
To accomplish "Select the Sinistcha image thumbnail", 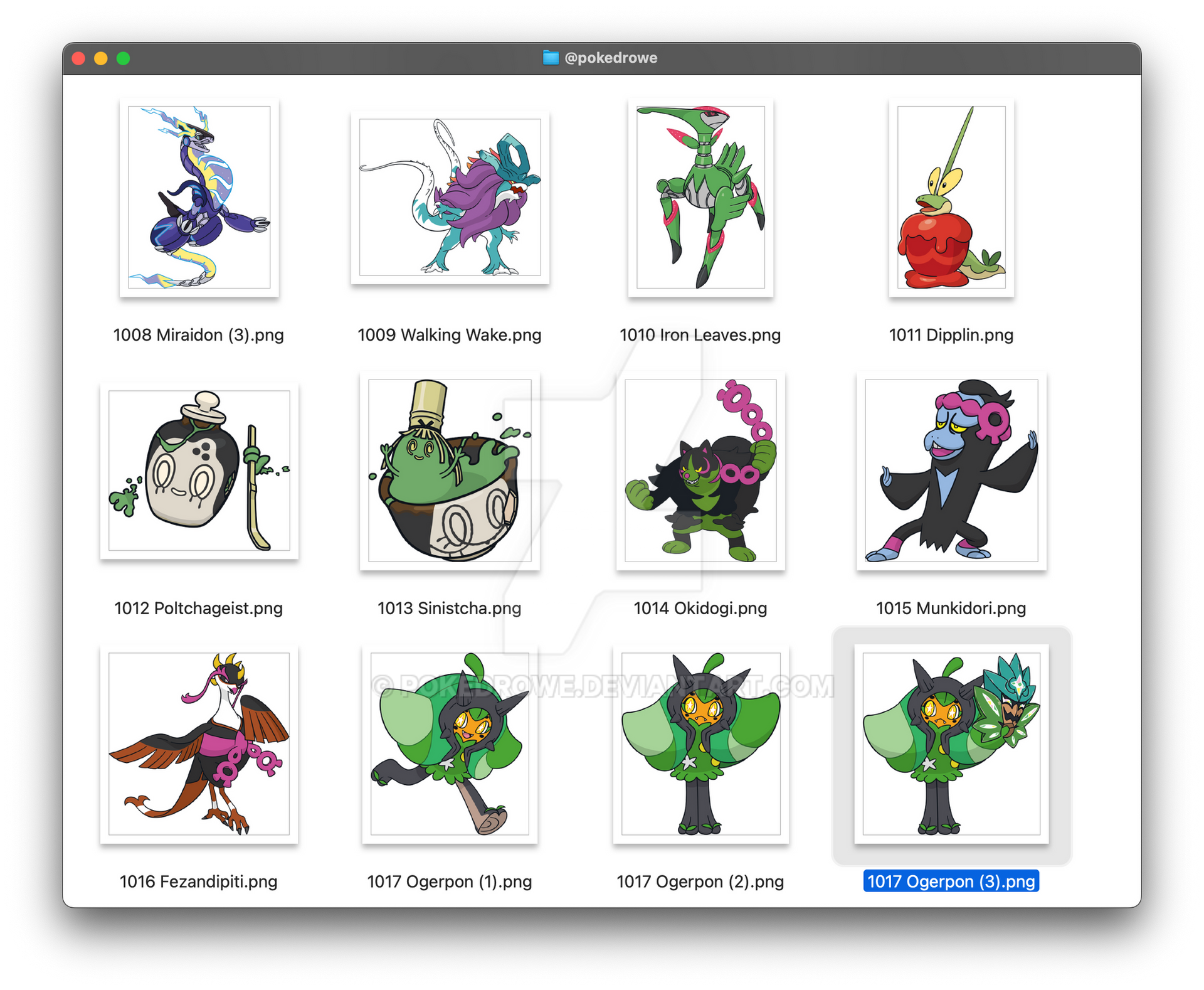I will [x=450, y=471].
